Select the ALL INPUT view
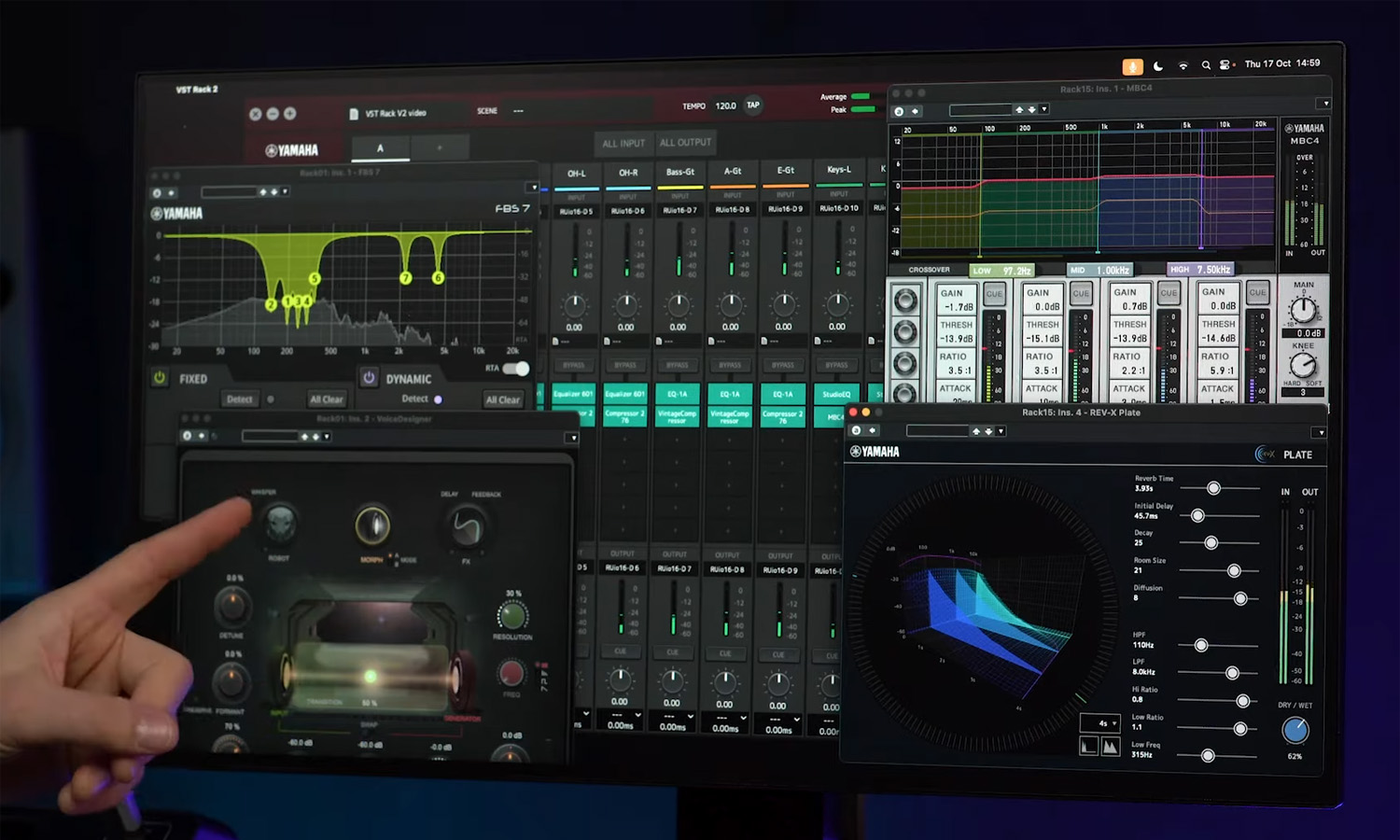Viewport: 1400px width, 840px height. pos(623,144)
